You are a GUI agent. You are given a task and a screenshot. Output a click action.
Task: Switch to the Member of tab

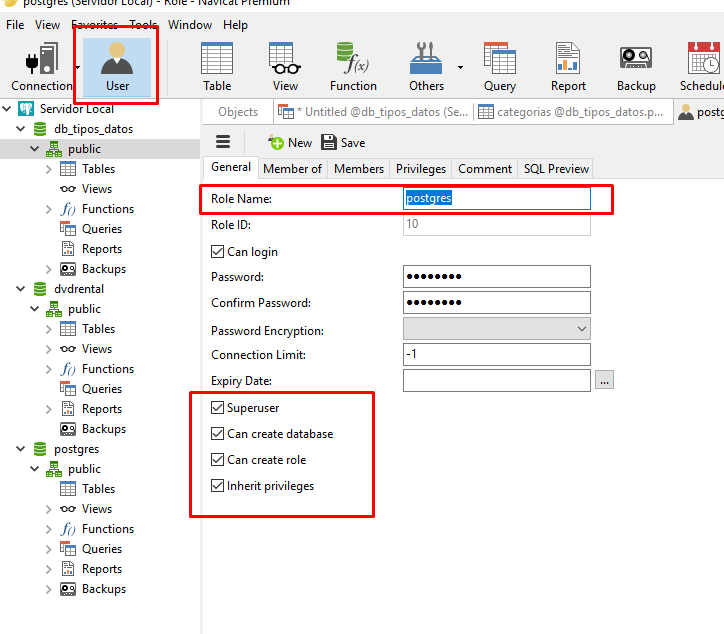coord(292,169)
